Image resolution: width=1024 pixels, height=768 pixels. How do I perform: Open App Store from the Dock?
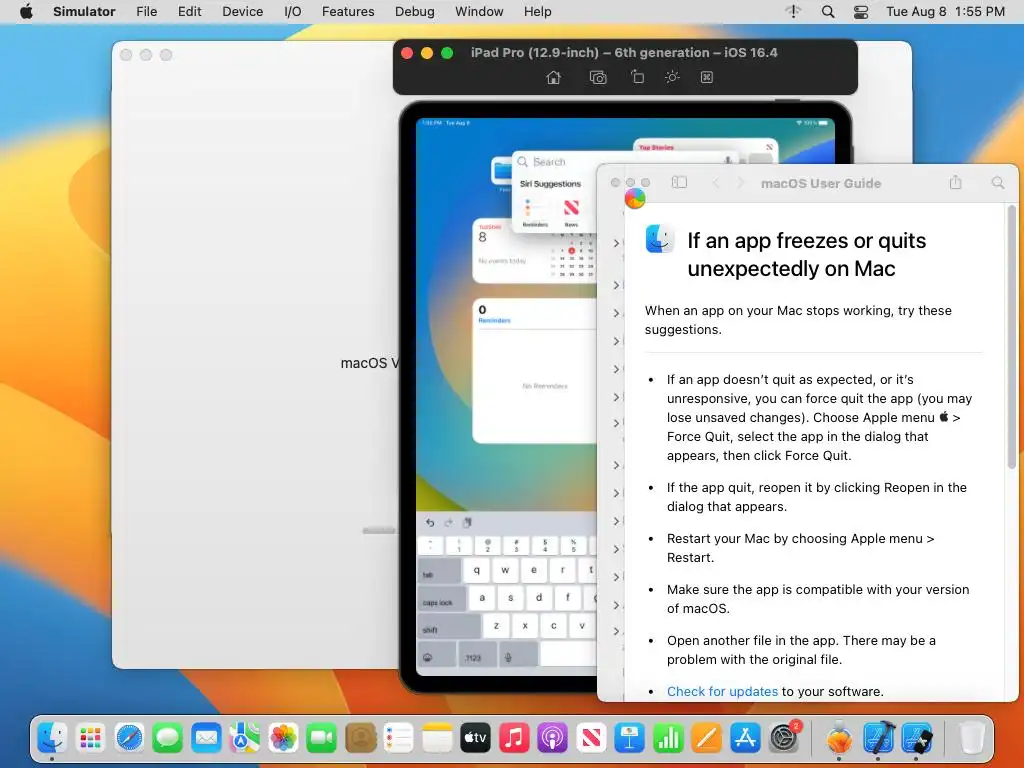click(x=745, y=739)
